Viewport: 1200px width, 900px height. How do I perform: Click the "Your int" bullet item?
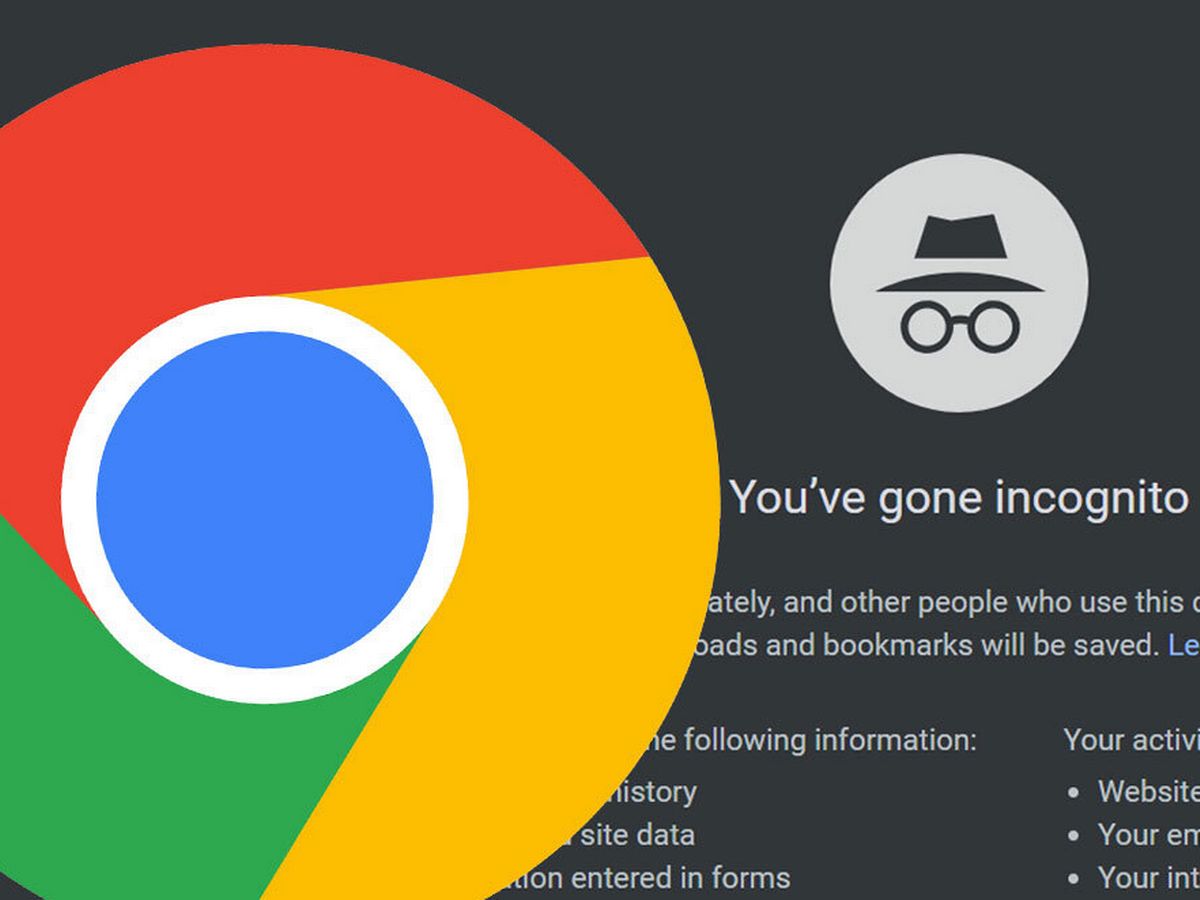1149,878
